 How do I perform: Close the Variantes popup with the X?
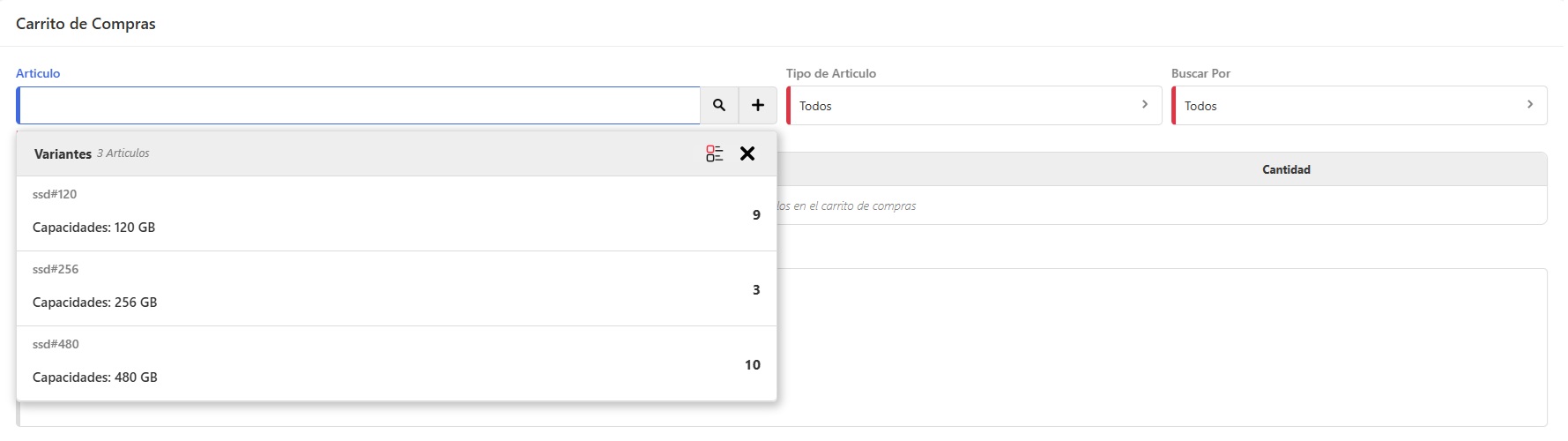click(747, 153)
